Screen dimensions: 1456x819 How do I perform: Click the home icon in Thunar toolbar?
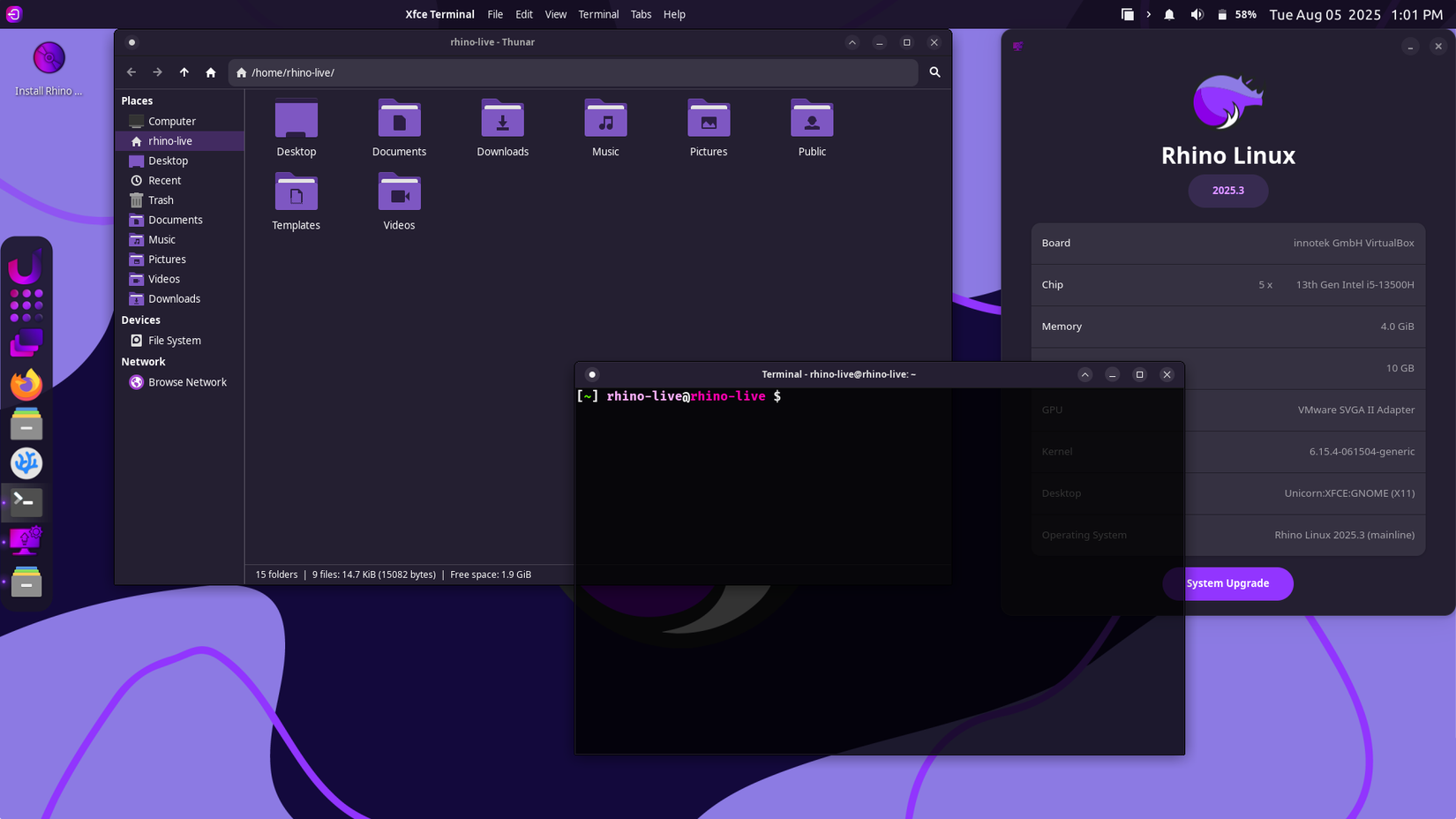click(x=210, y=72)
